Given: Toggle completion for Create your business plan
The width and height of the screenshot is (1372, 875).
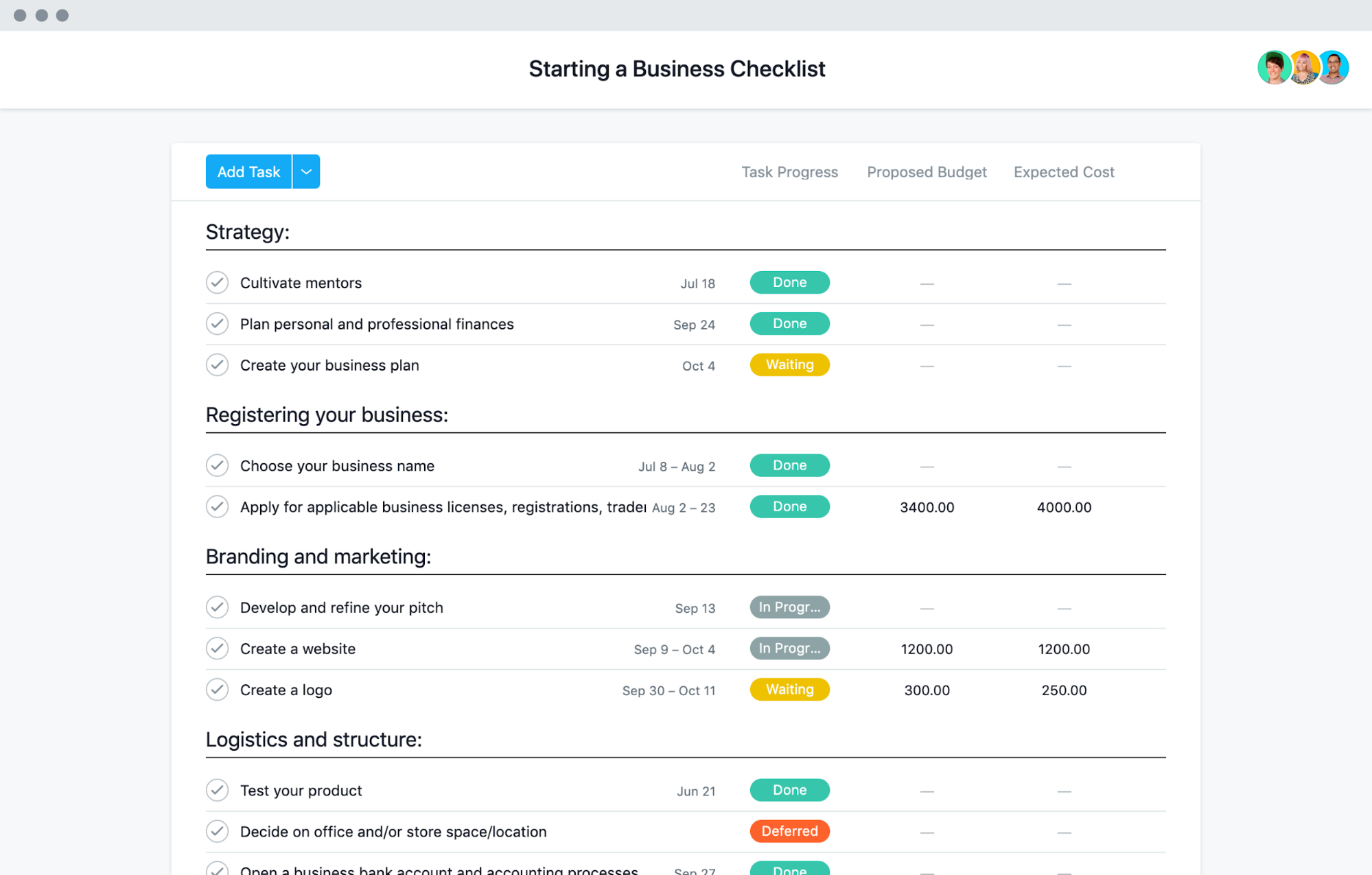Looking at the screenshot, I should pyautogui.click(x=217, y=365).
